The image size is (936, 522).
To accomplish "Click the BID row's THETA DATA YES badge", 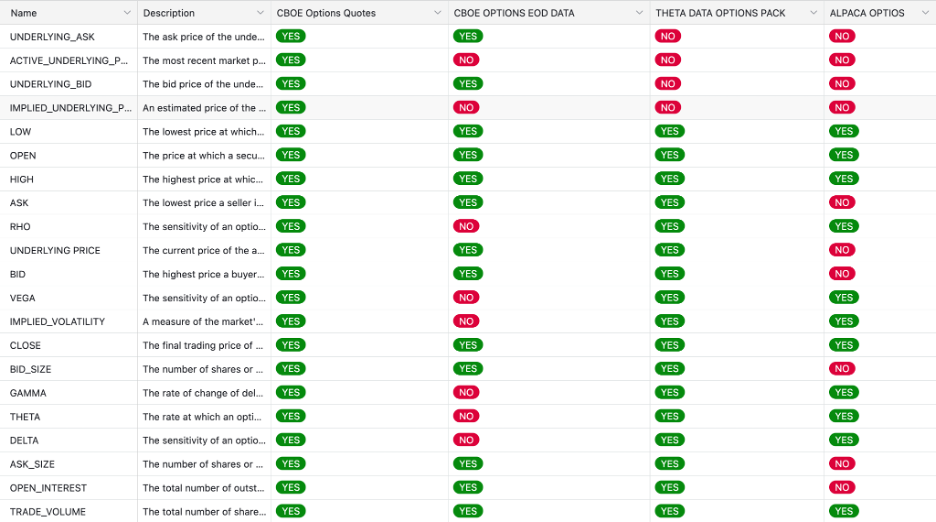I will pos(670,274).
